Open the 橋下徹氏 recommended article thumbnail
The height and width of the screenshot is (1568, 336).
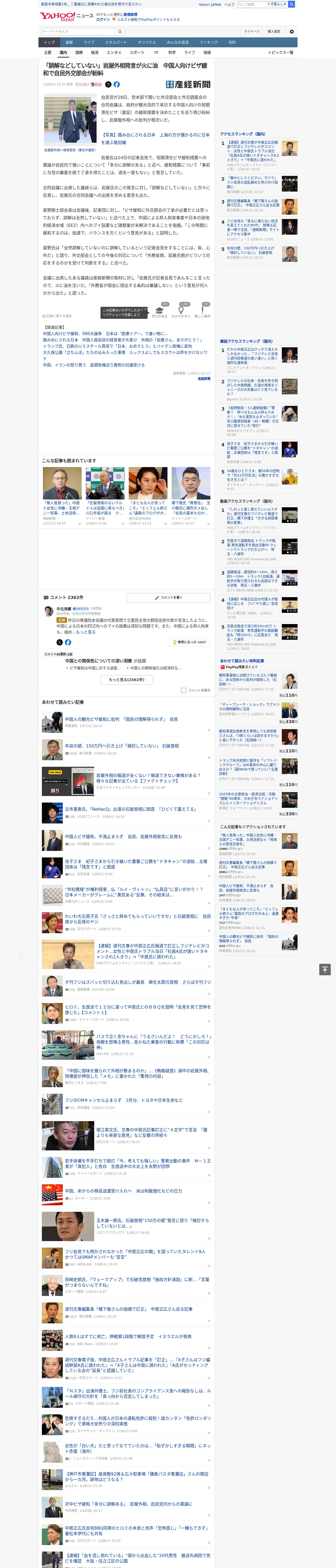tap(191, 483)
